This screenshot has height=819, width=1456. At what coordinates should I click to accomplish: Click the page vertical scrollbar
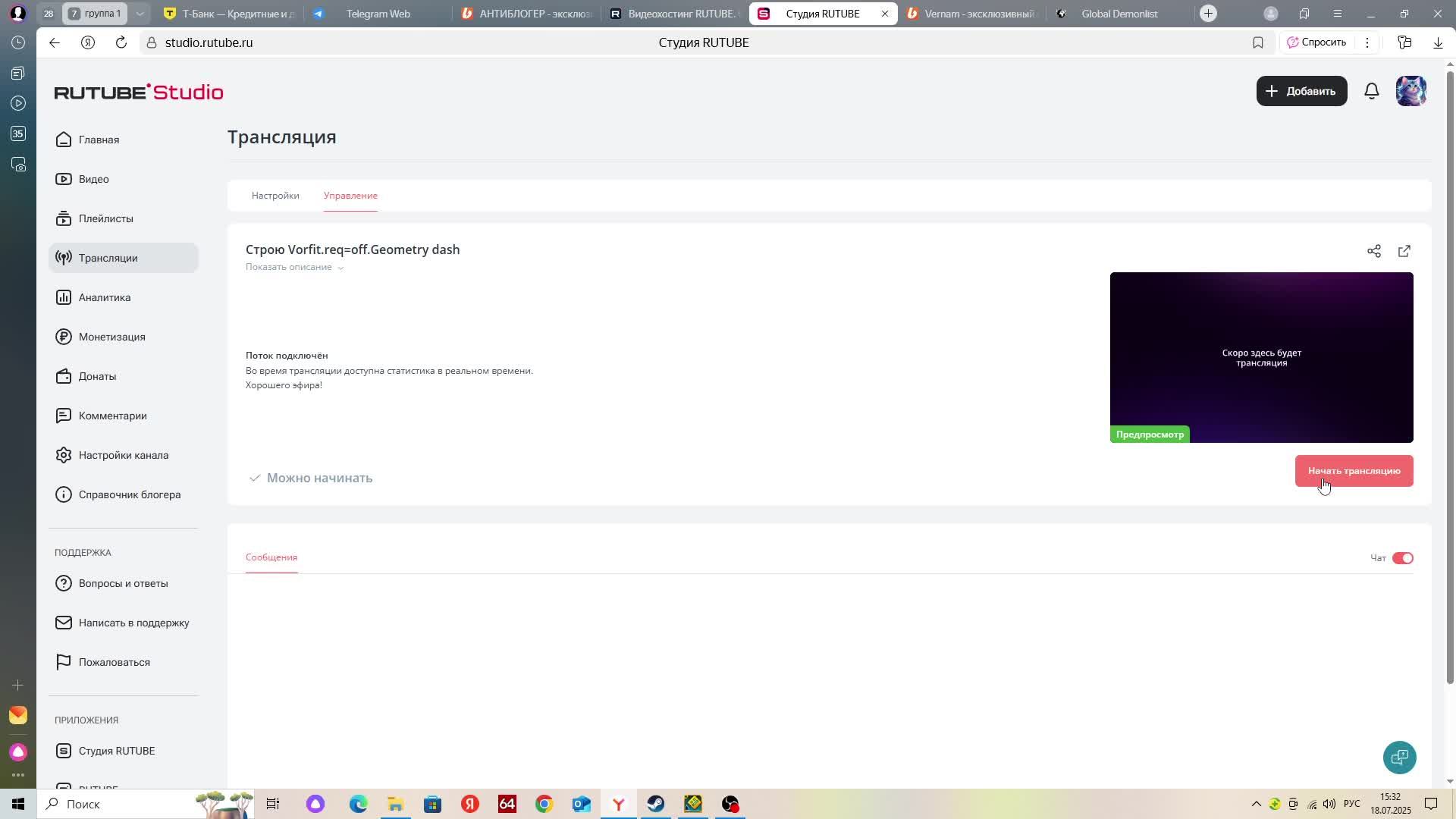click(1450, 379)
